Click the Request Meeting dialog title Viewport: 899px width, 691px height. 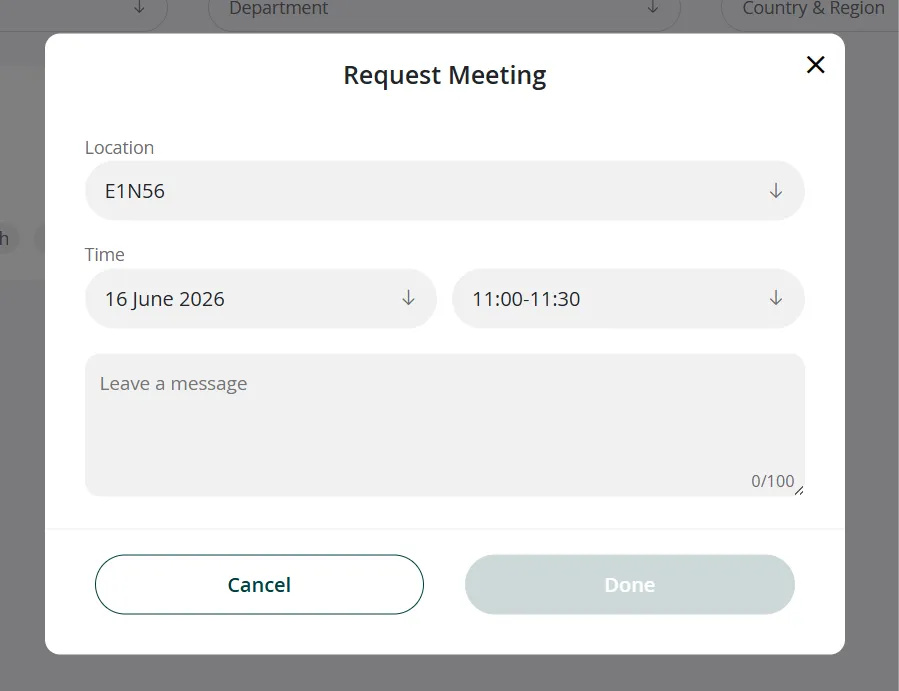coord(444,75)
